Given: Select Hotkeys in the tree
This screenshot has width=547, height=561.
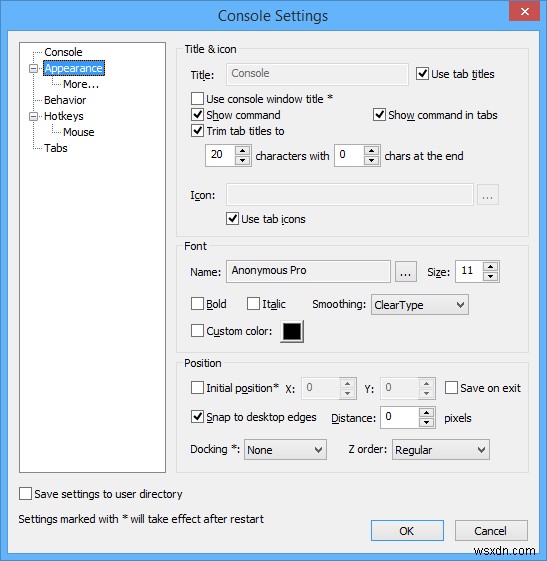Looking at the screenshot, I should click(x=64, y=116).
